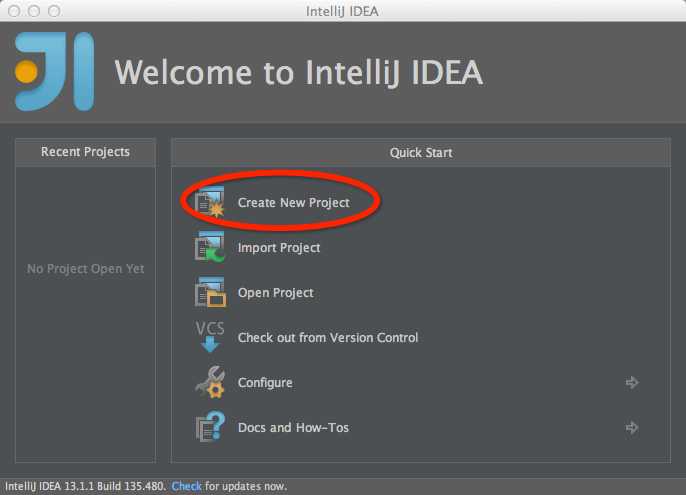Open the Configure text entry

(x=265, y=383)
